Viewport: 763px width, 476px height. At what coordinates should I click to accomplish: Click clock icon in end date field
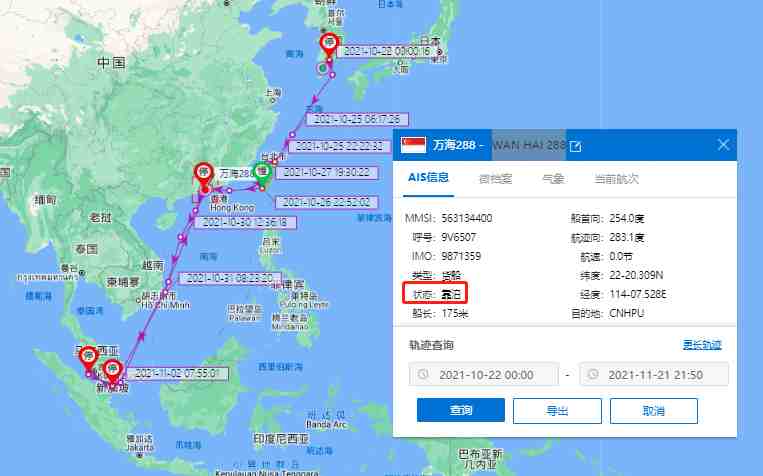[x=593, y=374]
